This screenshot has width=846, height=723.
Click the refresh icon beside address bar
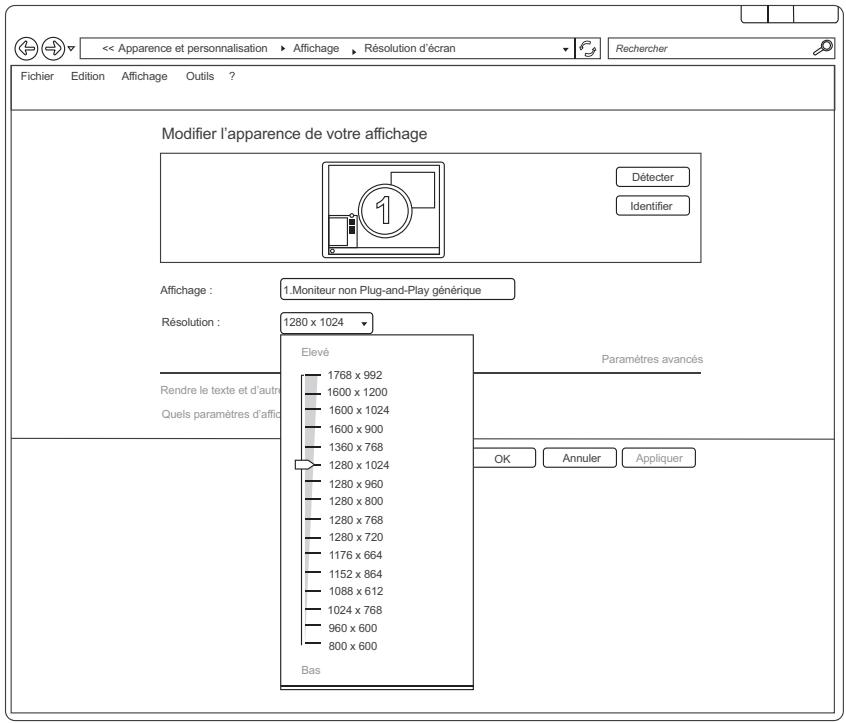pos(586,48)
